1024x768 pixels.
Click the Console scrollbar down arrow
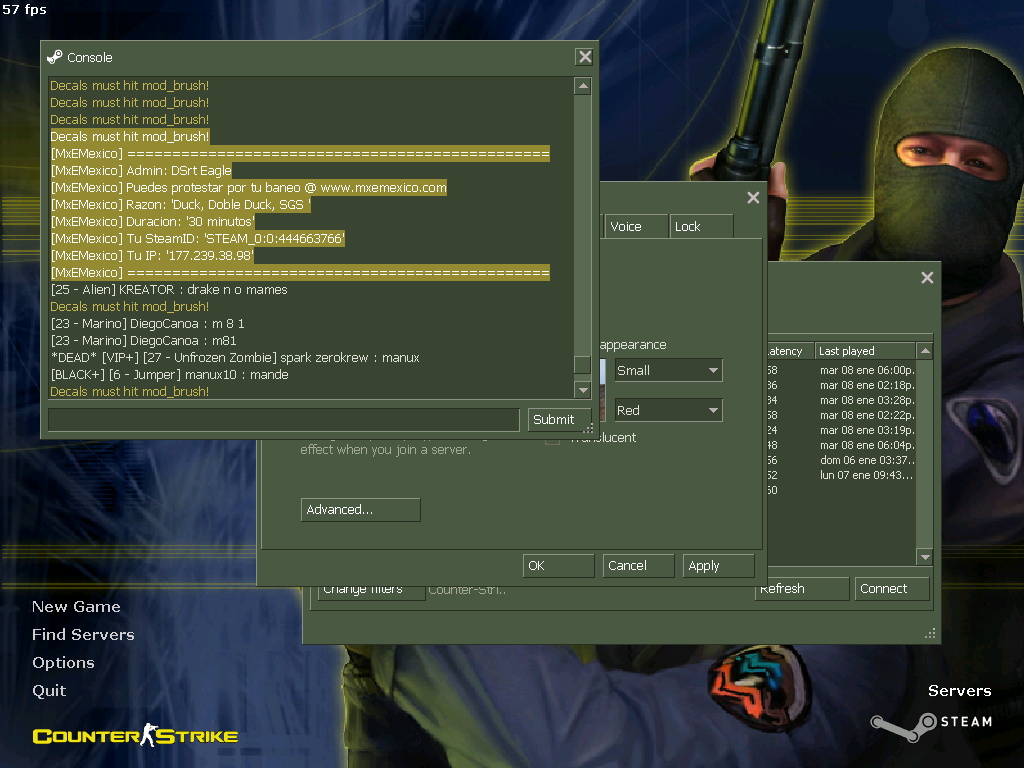click(x=583, y=390)
